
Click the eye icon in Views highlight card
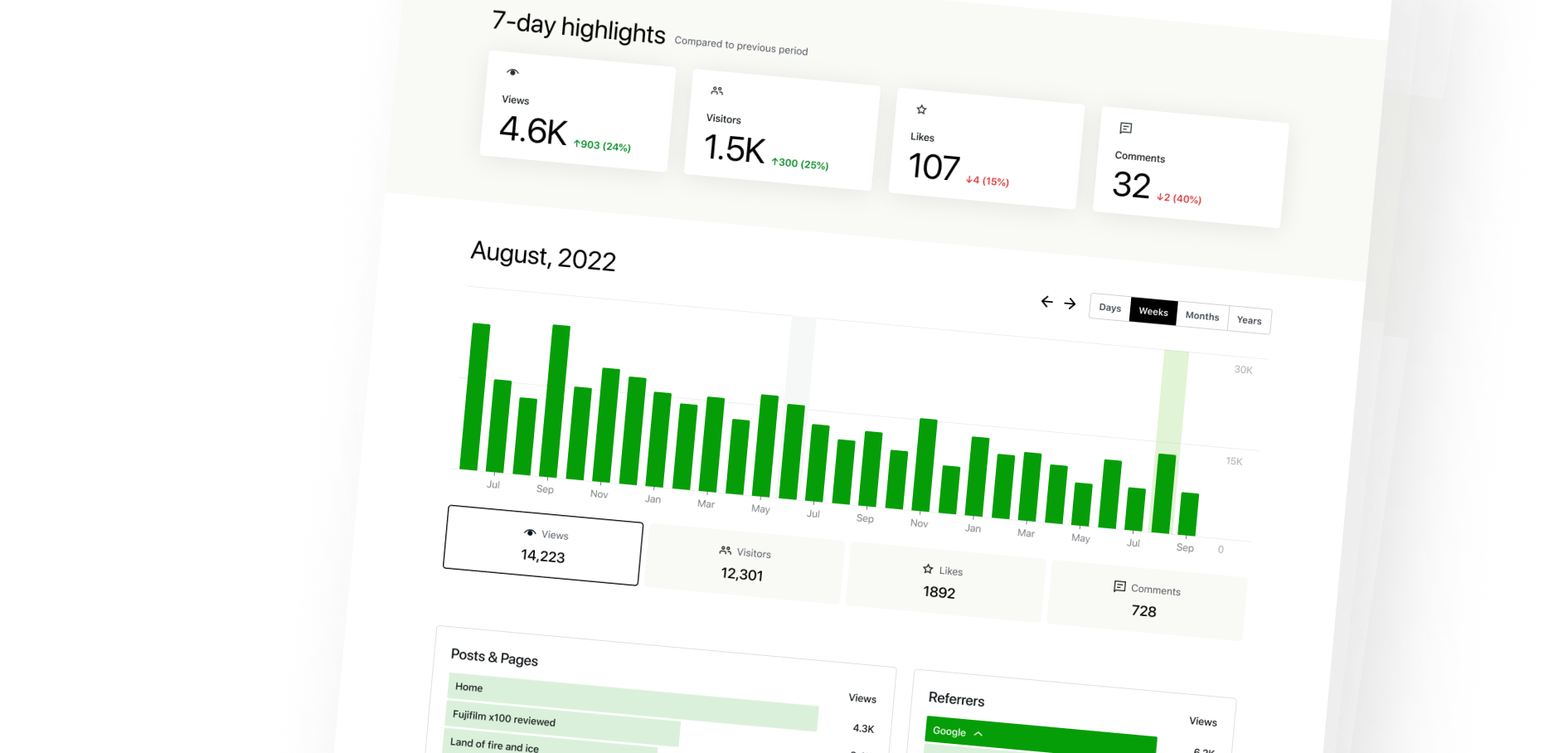pyautogui.click(x=512, y=72)
